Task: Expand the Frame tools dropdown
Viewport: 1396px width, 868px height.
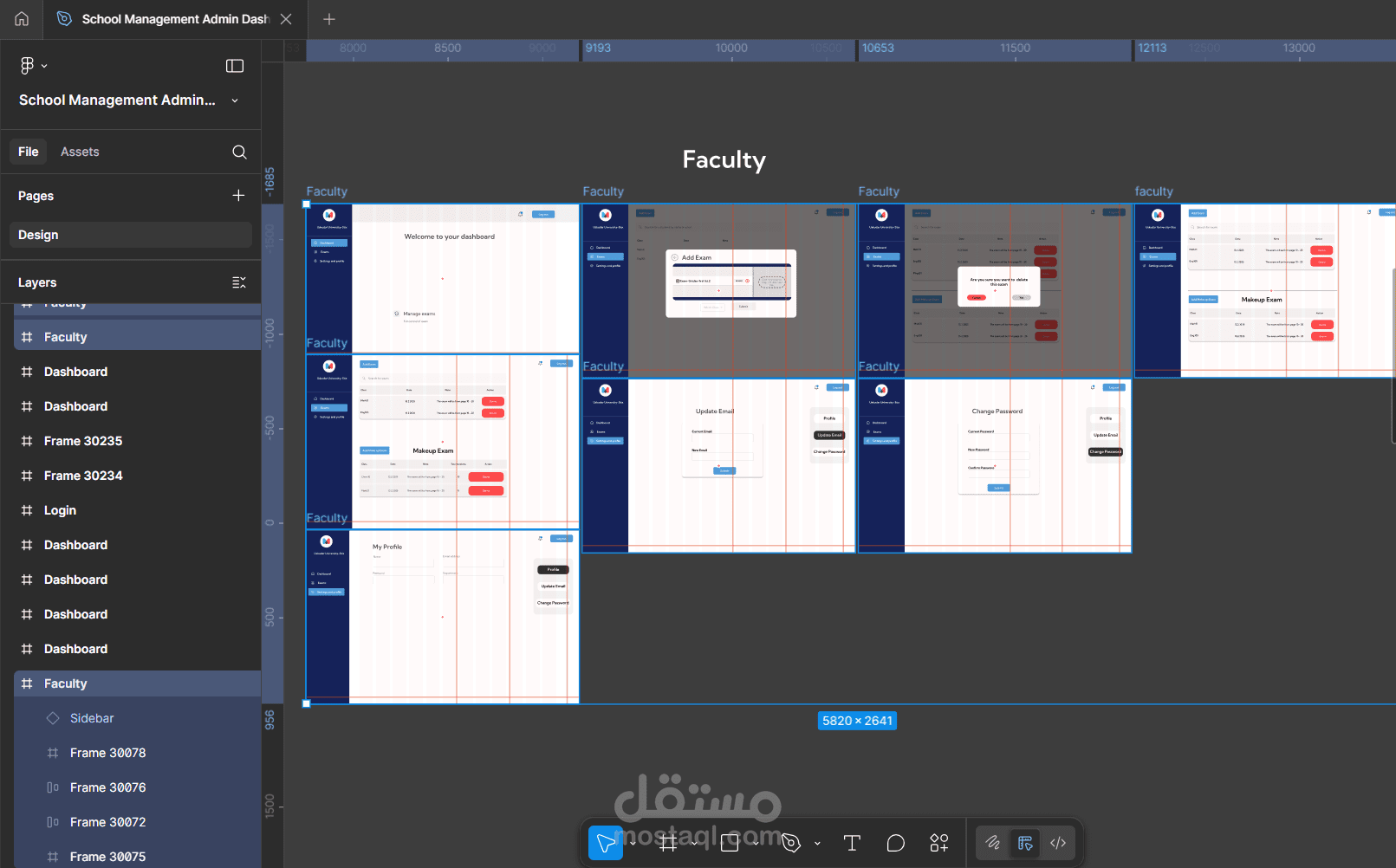Action: [694, 843]
